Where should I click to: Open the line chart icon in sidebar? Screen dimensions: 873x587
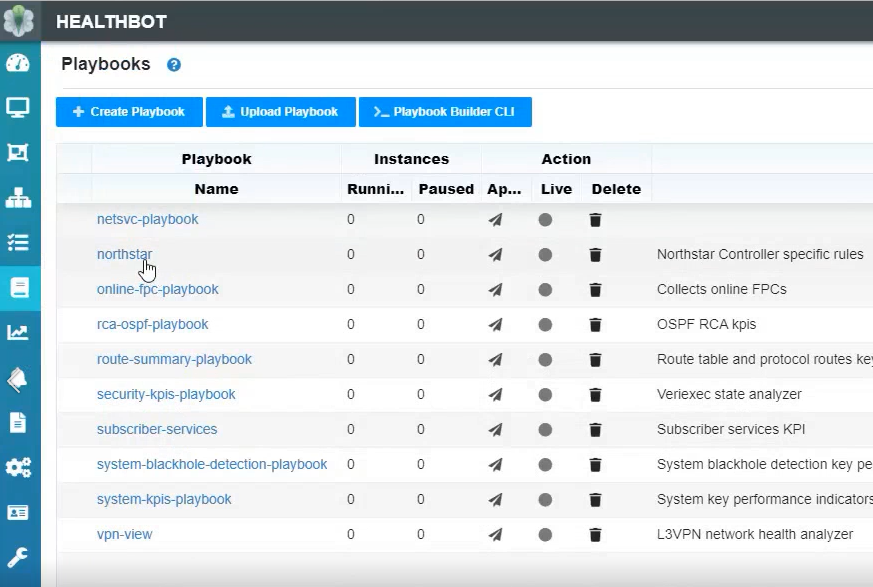tap(18, 332)
